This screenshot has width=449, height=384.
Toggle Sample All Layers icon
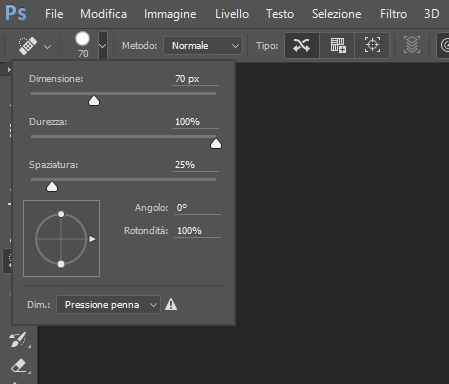click(x=412, y=45)
